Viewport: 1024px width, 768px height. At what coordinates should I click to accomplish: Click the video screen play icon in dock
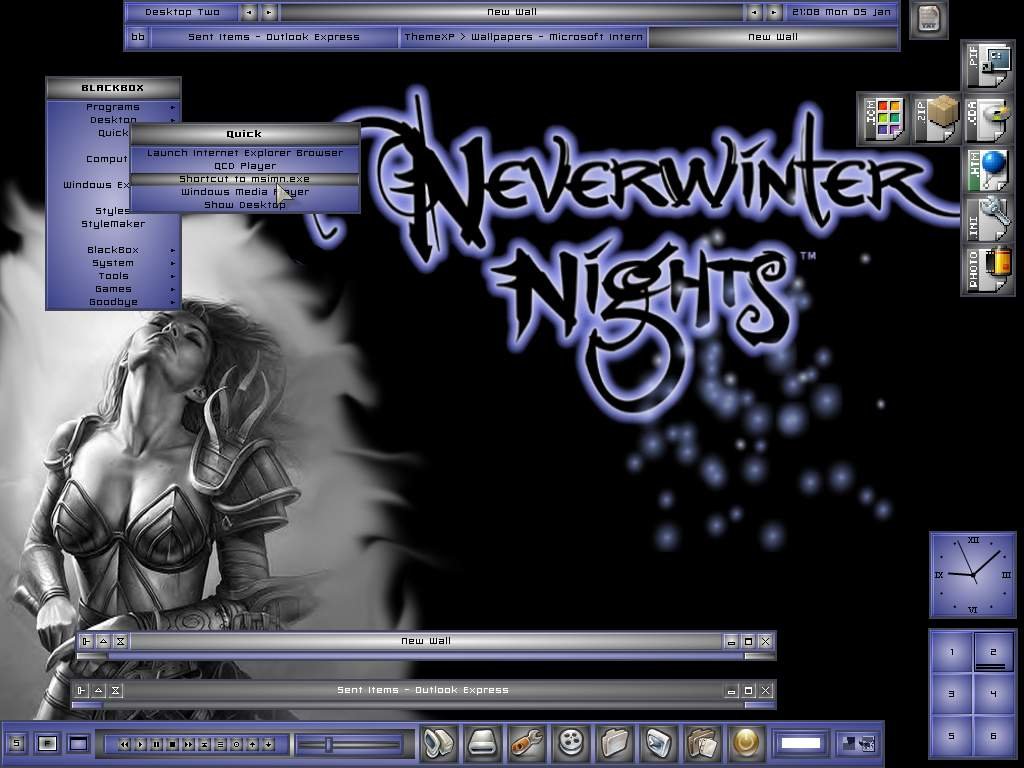pyautogui.click(x=658, y=743)
